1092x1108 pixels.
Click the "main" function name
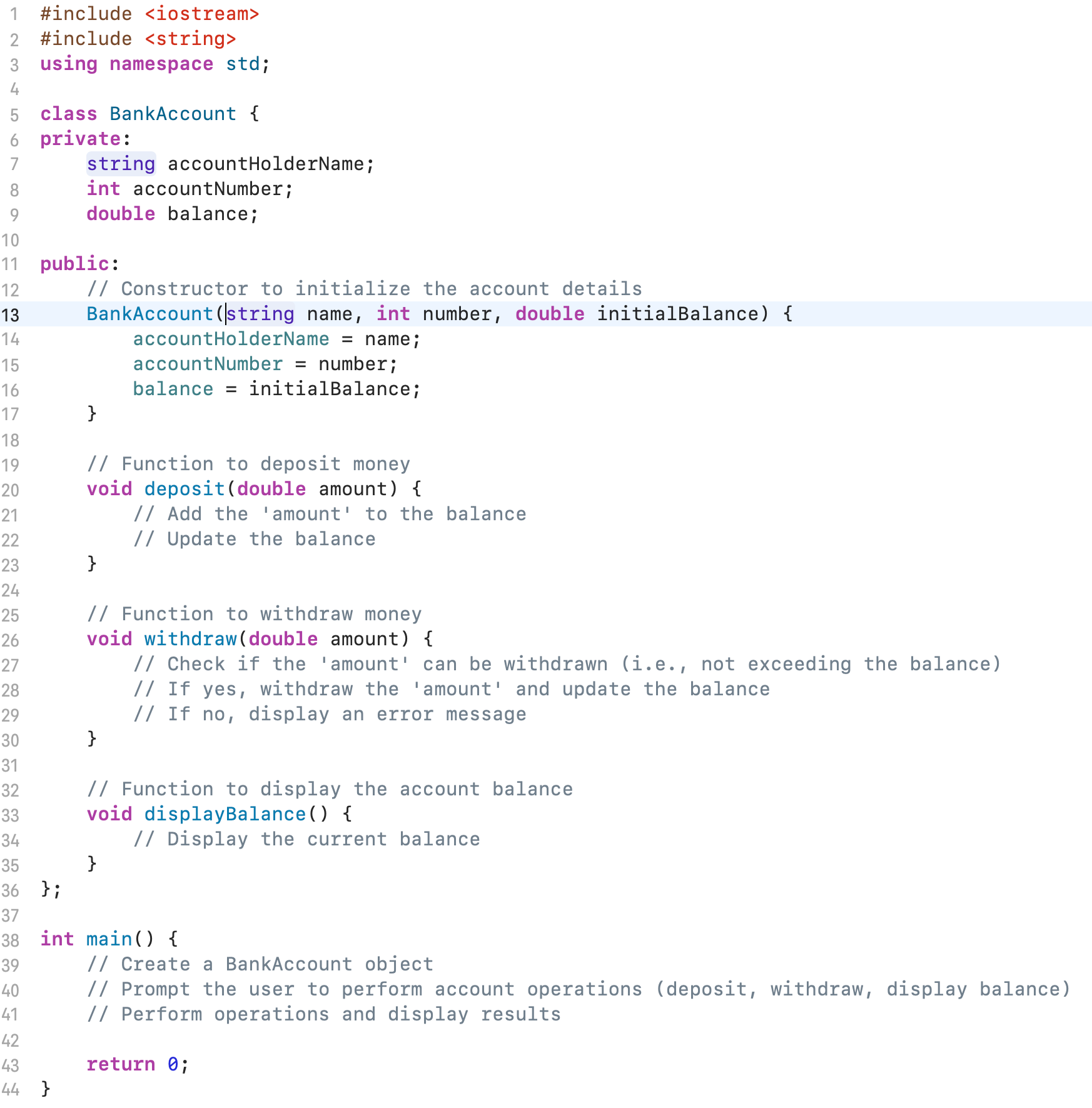coord(109,939)
